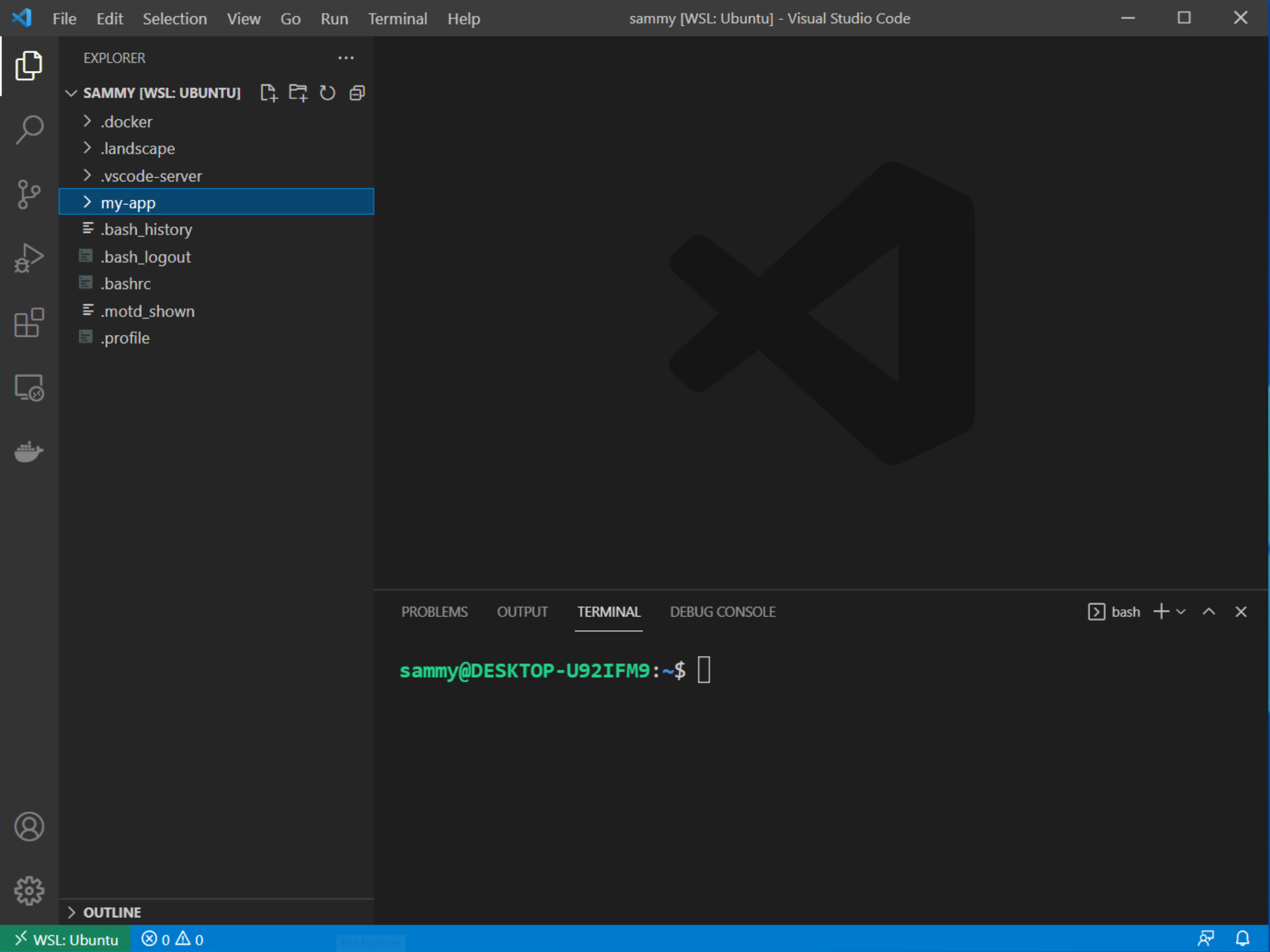Viewport: 1270px width, 952px height.
Task: Click the EXPLORER panel title
Action: pos(114,58)
